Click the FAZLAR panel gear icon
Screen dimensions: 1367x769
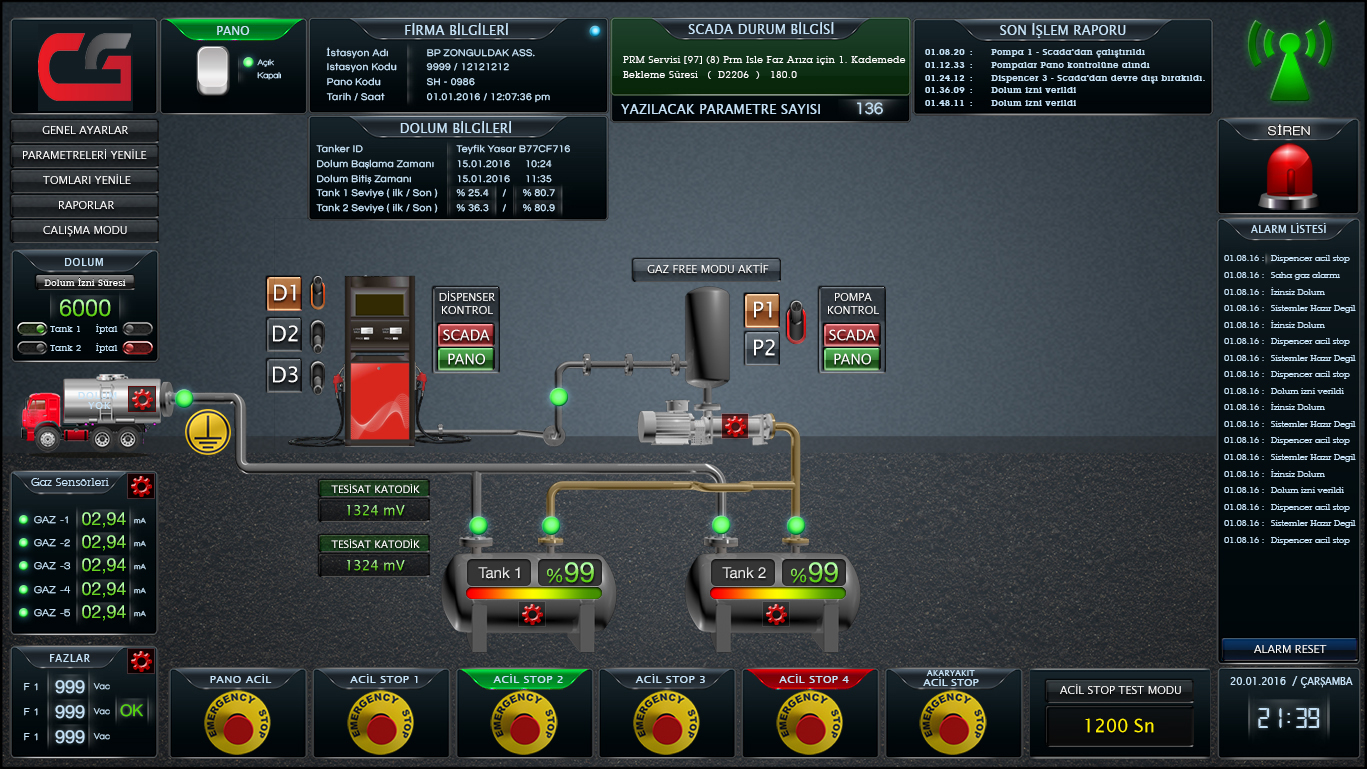[x=141, y=660]
